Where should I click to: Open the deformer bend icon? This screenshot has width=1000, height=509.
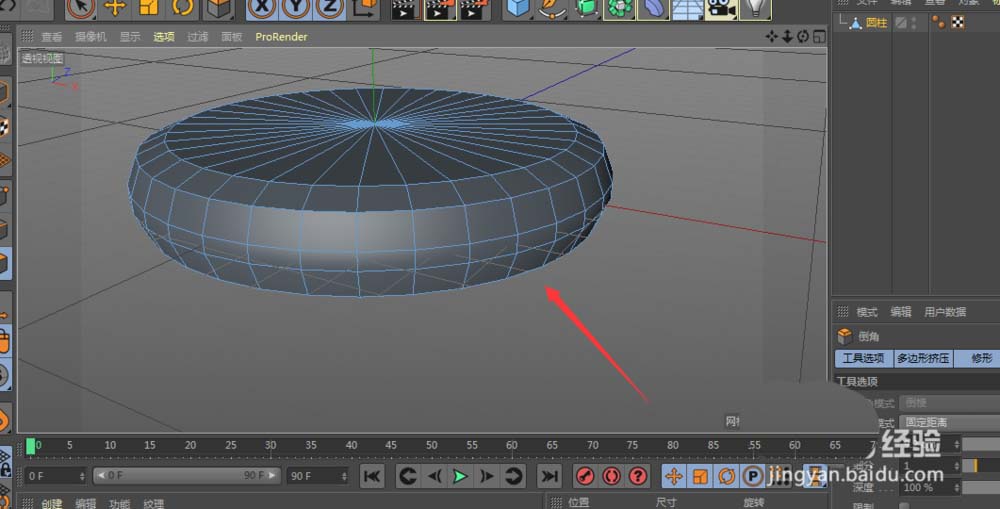click(x=654, y=8)
